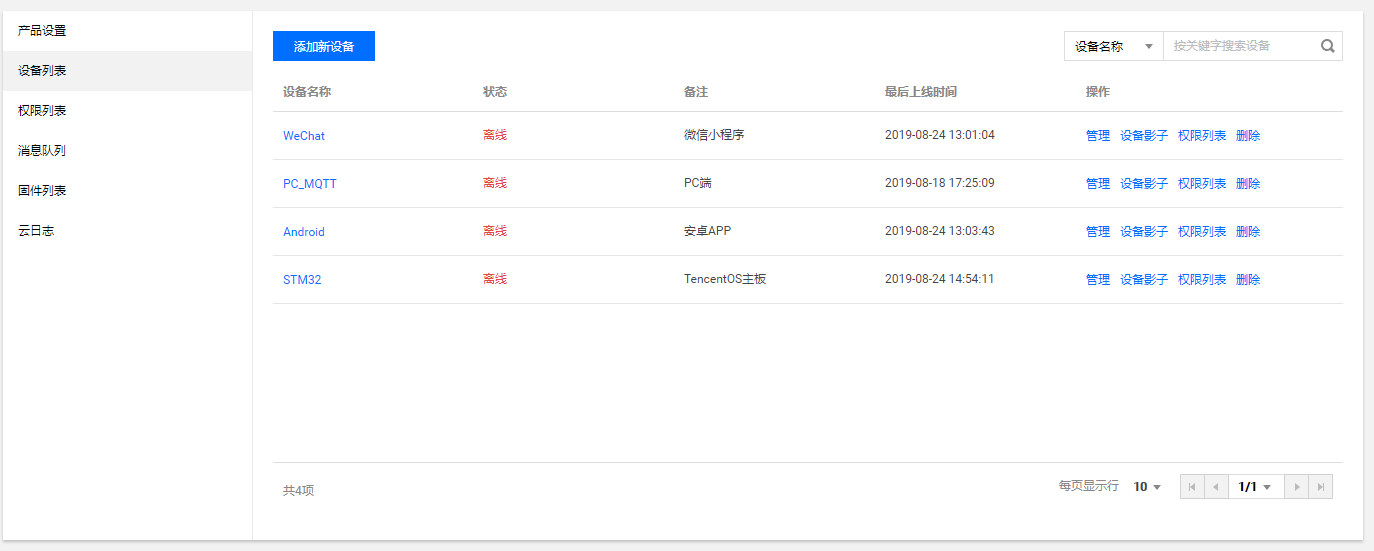Click 删除 for the Android device
1374x551 pixels.
1248,232
